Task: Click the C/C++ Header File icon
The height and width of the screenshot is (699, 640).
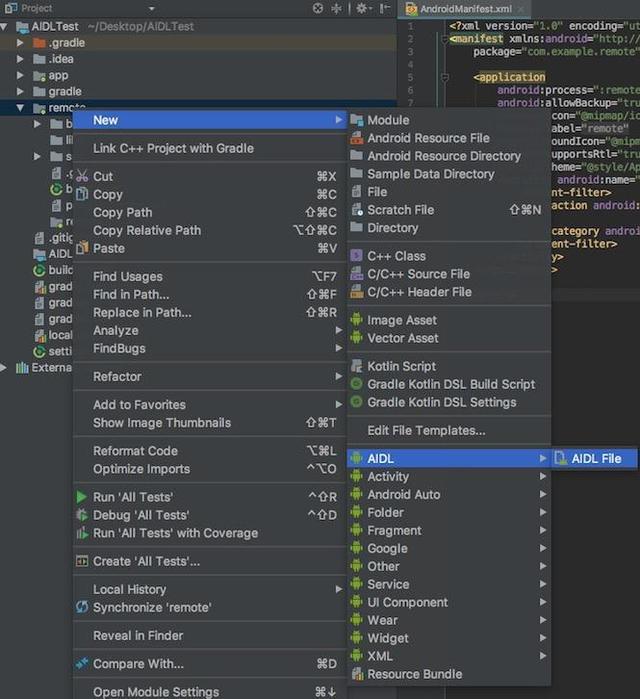Action: [357, 292]
